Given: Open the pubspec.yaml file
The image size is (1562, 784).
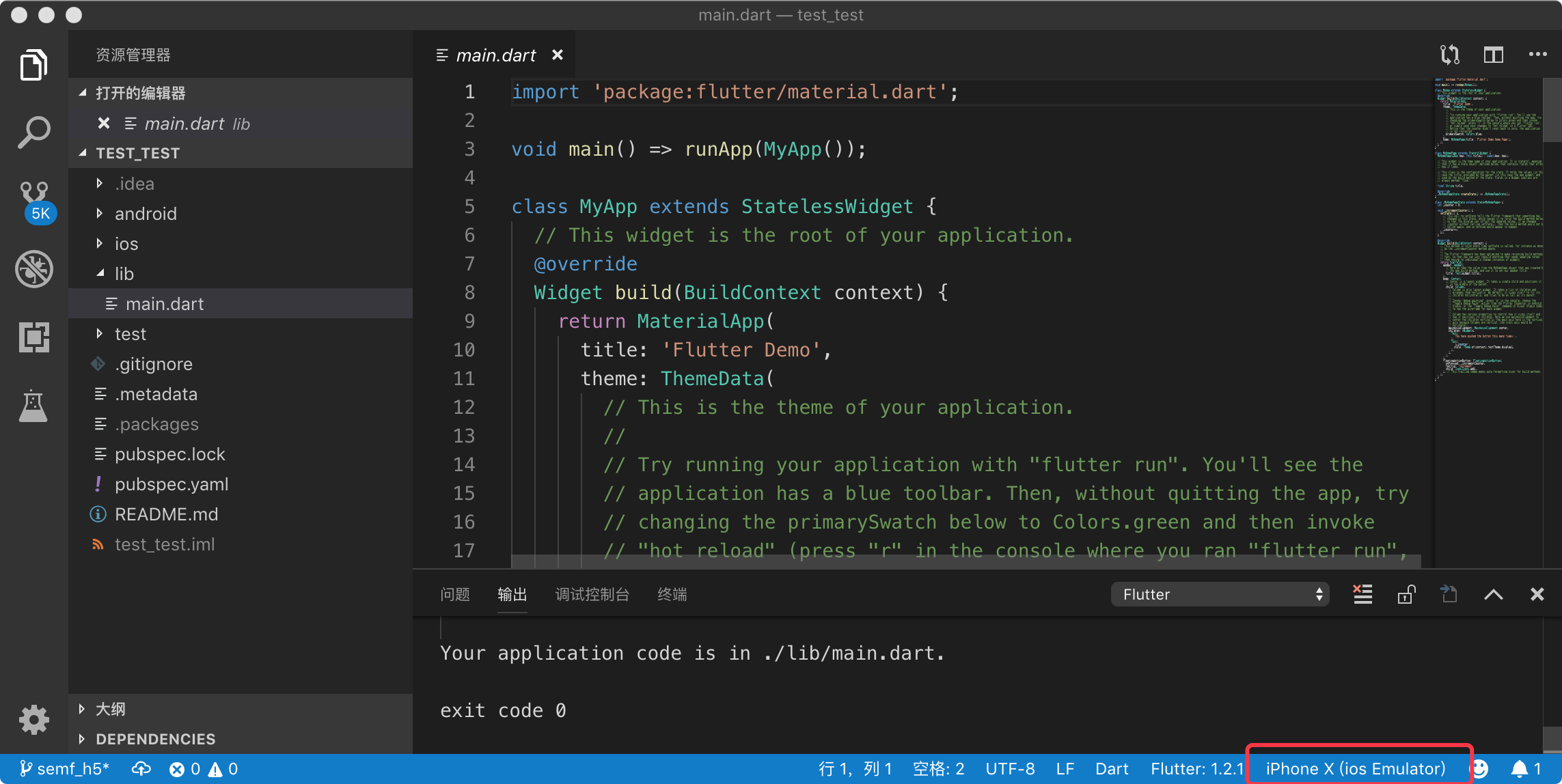Looking at the screenshot, I should point(241,484).
